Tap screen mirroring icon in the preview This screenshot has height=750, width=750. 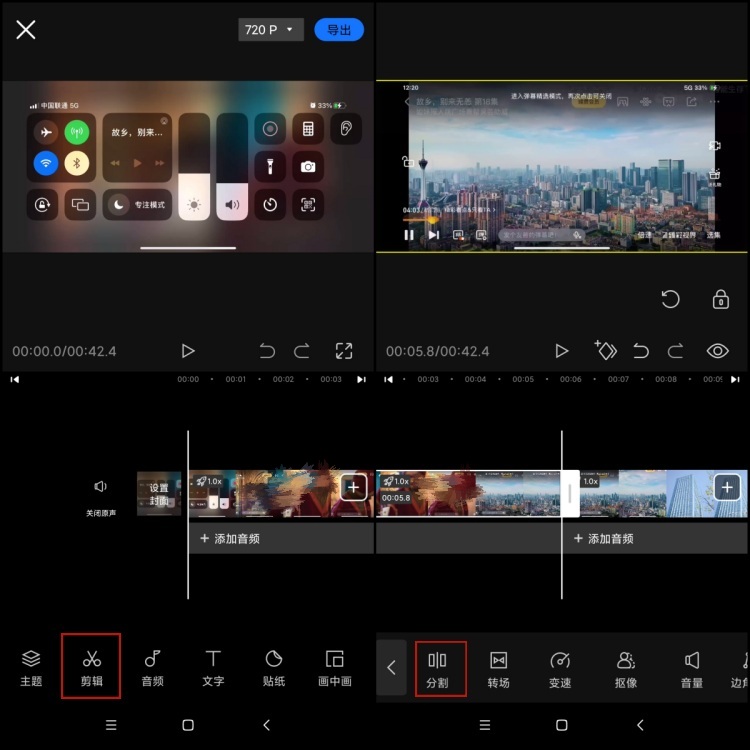point(80,205)
